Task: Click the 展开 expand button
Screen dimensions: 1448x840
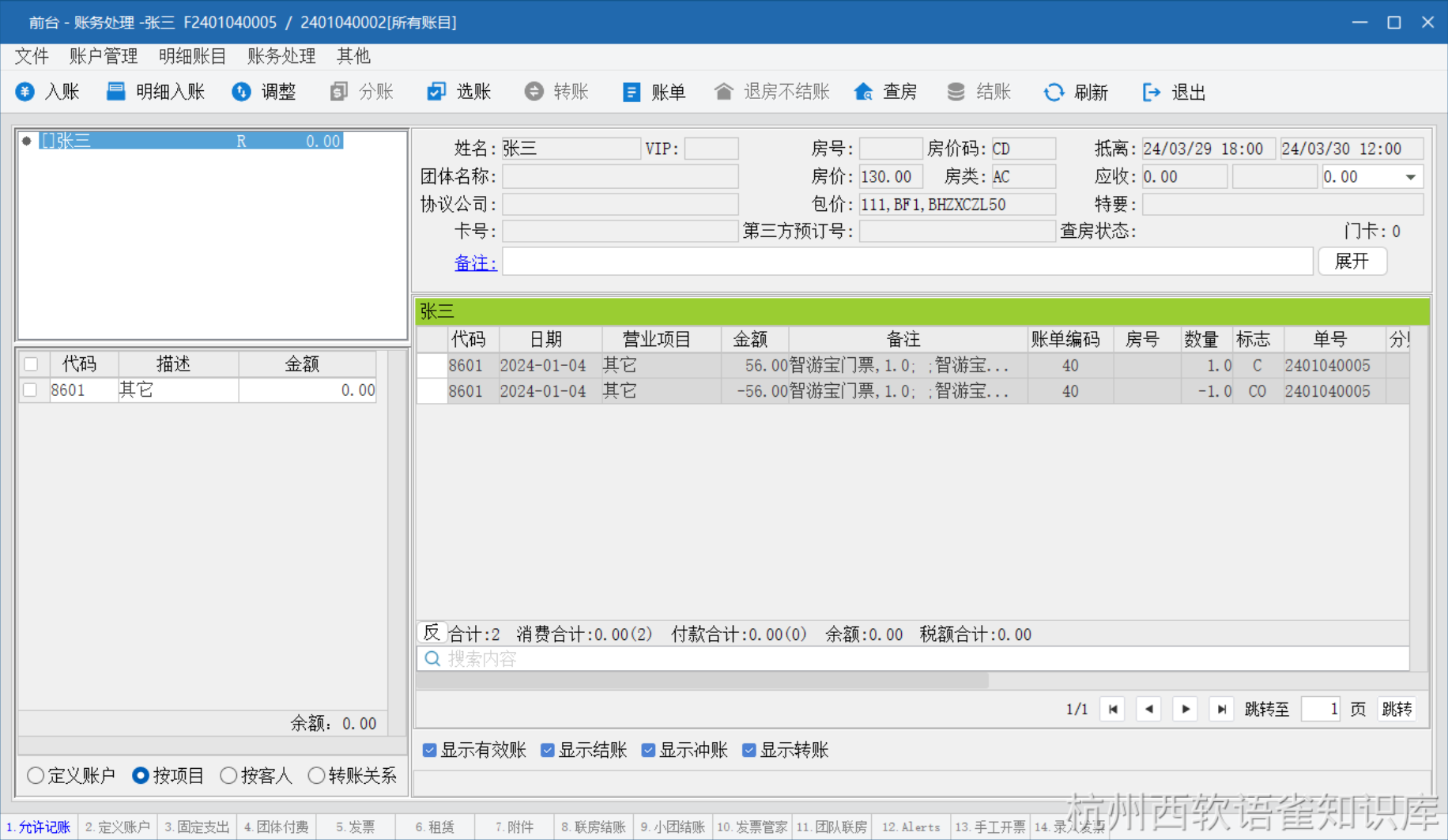Action: coord(1352,261)
